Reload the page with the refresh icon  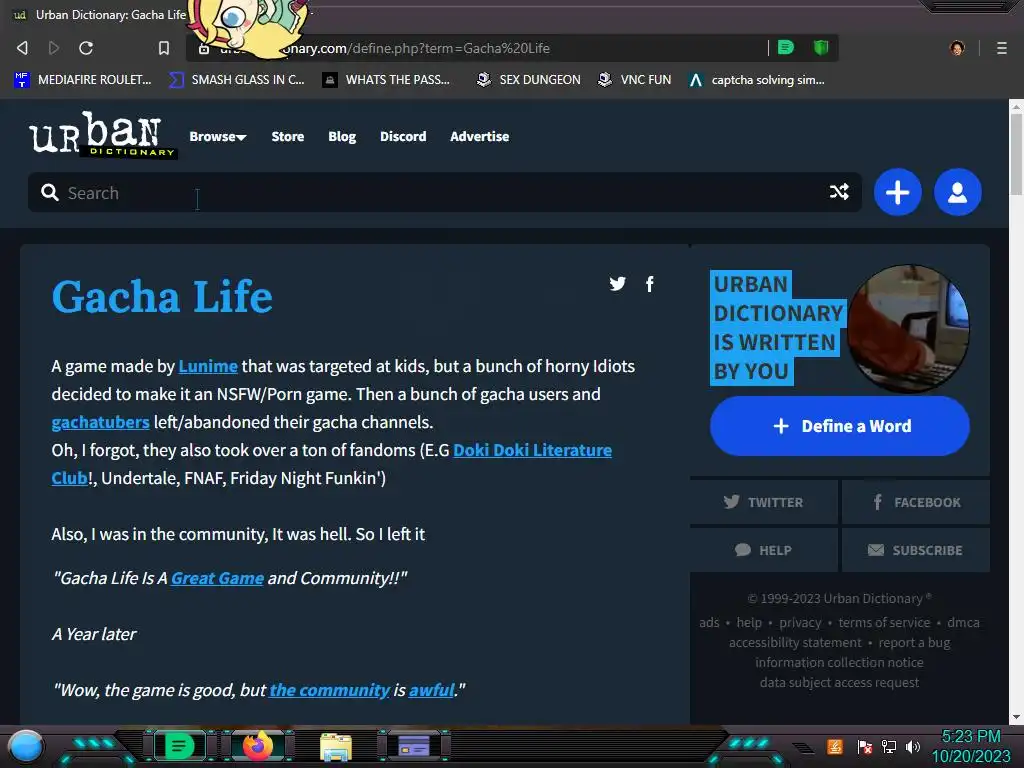click(86, 48)
